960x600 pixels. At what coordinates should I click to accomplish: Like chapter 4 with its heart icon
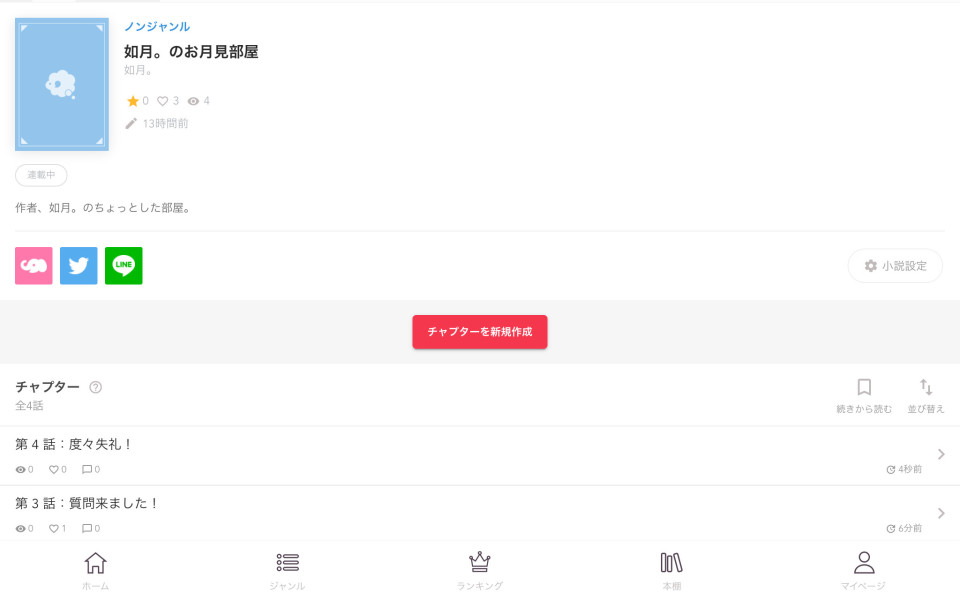pos(54,470)
